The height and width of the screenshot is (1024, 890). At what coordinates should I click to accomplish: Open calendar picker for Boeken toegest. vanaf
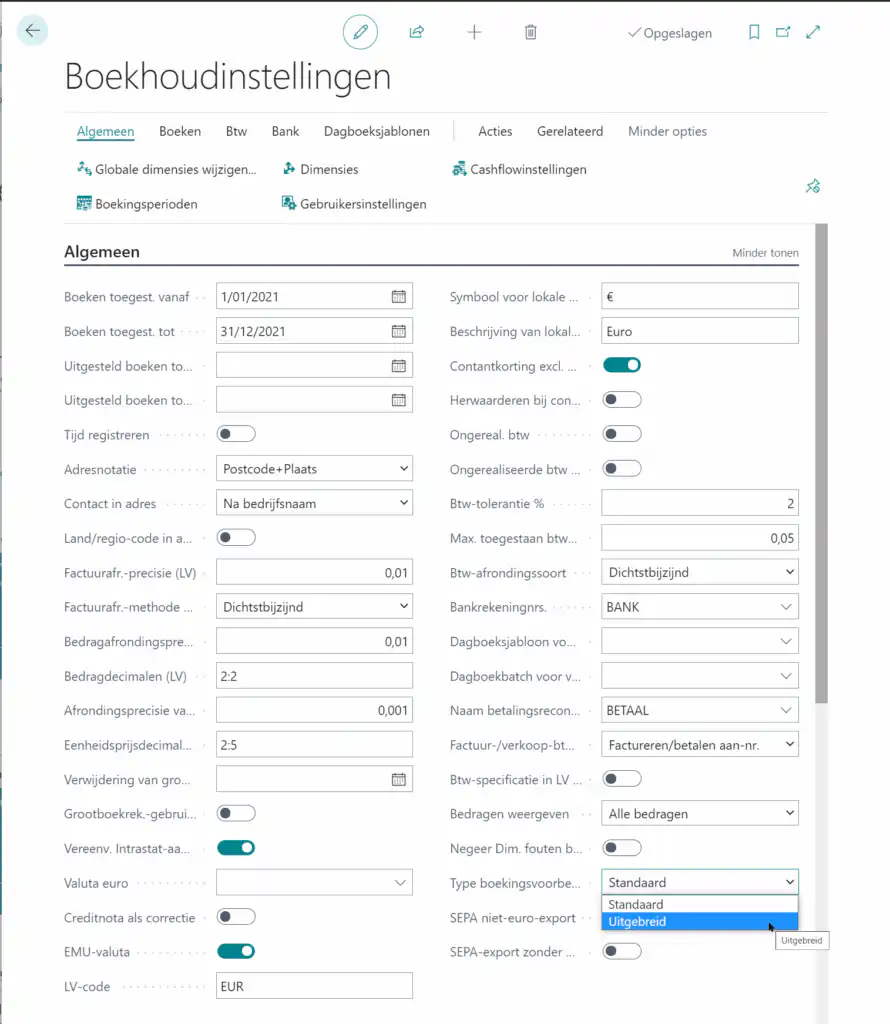398,297
